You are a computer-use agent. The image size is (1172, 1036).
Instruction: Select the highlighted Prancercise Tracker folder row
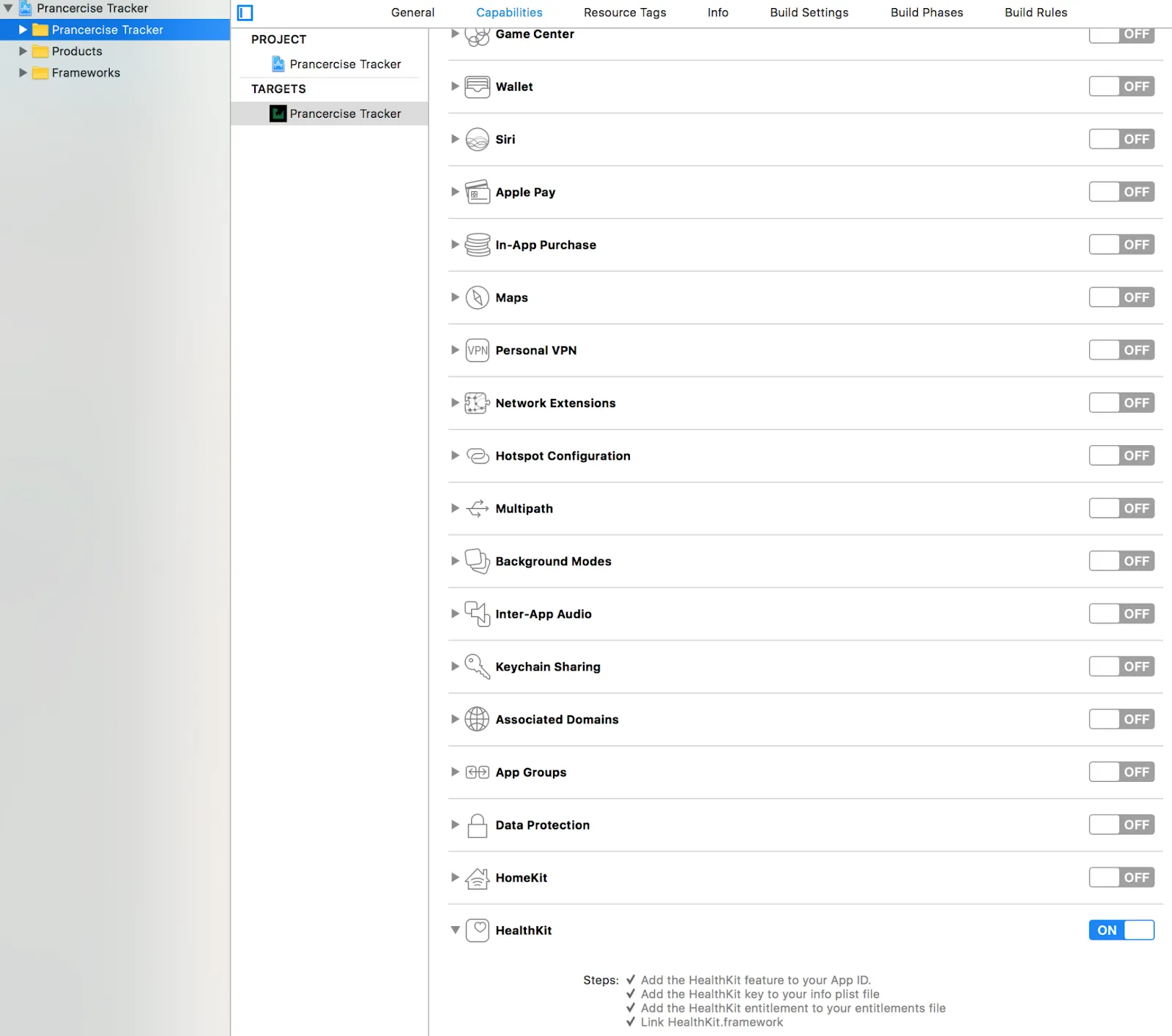[115, 29]
